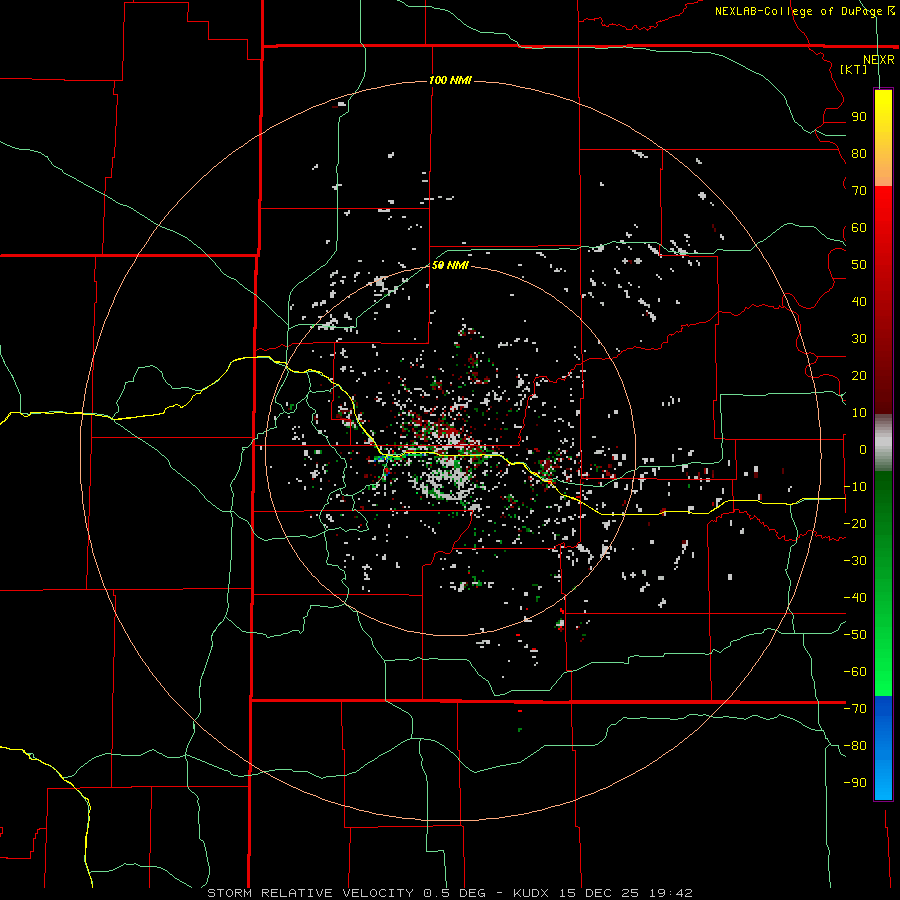Click the NEXR label above color scale

(x=879, y=60)
